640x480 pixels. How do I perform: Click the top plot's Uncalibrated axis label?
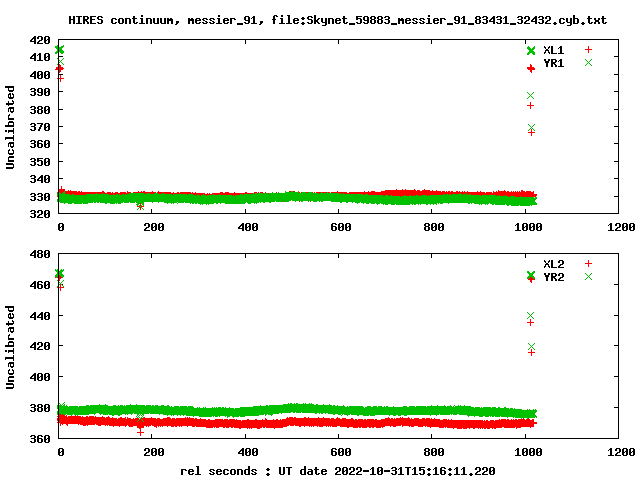click(10, 127)
